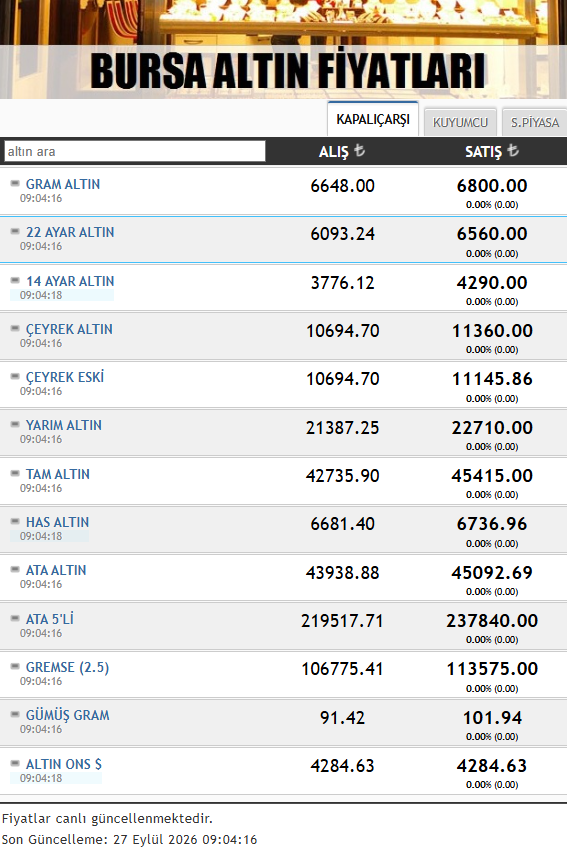Click the small icon beside ALTIN ONS $
This screenshot has height=851, width=567.
click(15, 764)
